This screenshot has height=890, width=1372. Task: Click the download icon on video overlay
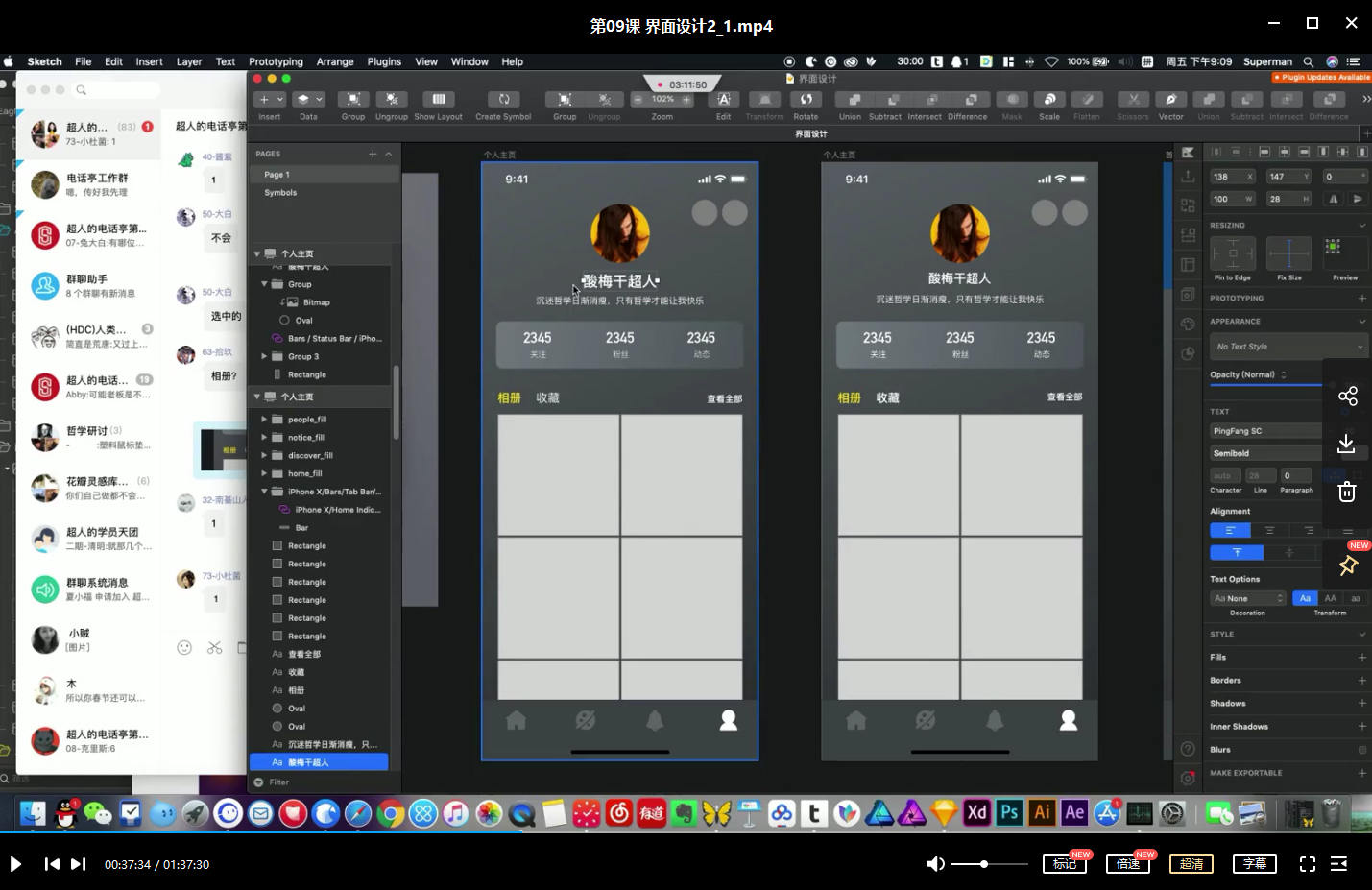1347,444
